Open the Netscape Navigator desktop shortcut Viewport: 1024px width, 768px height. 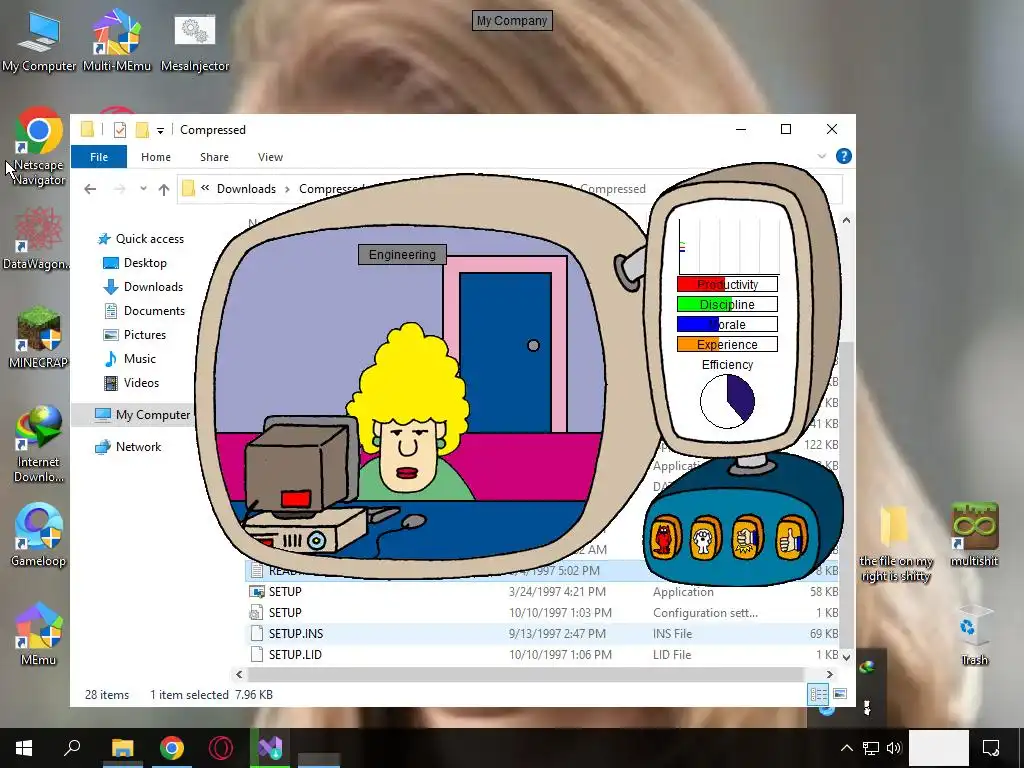pyautogui.click(x=39, y=146)
